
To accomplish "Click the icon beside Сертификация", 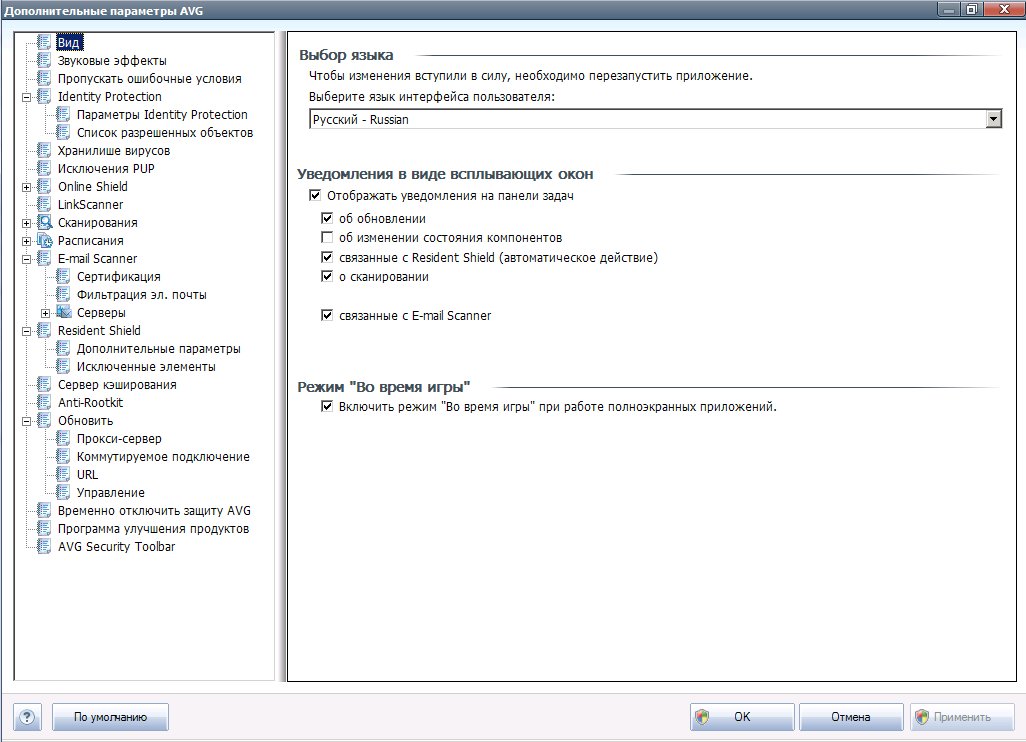I will [x=63, y=276].
